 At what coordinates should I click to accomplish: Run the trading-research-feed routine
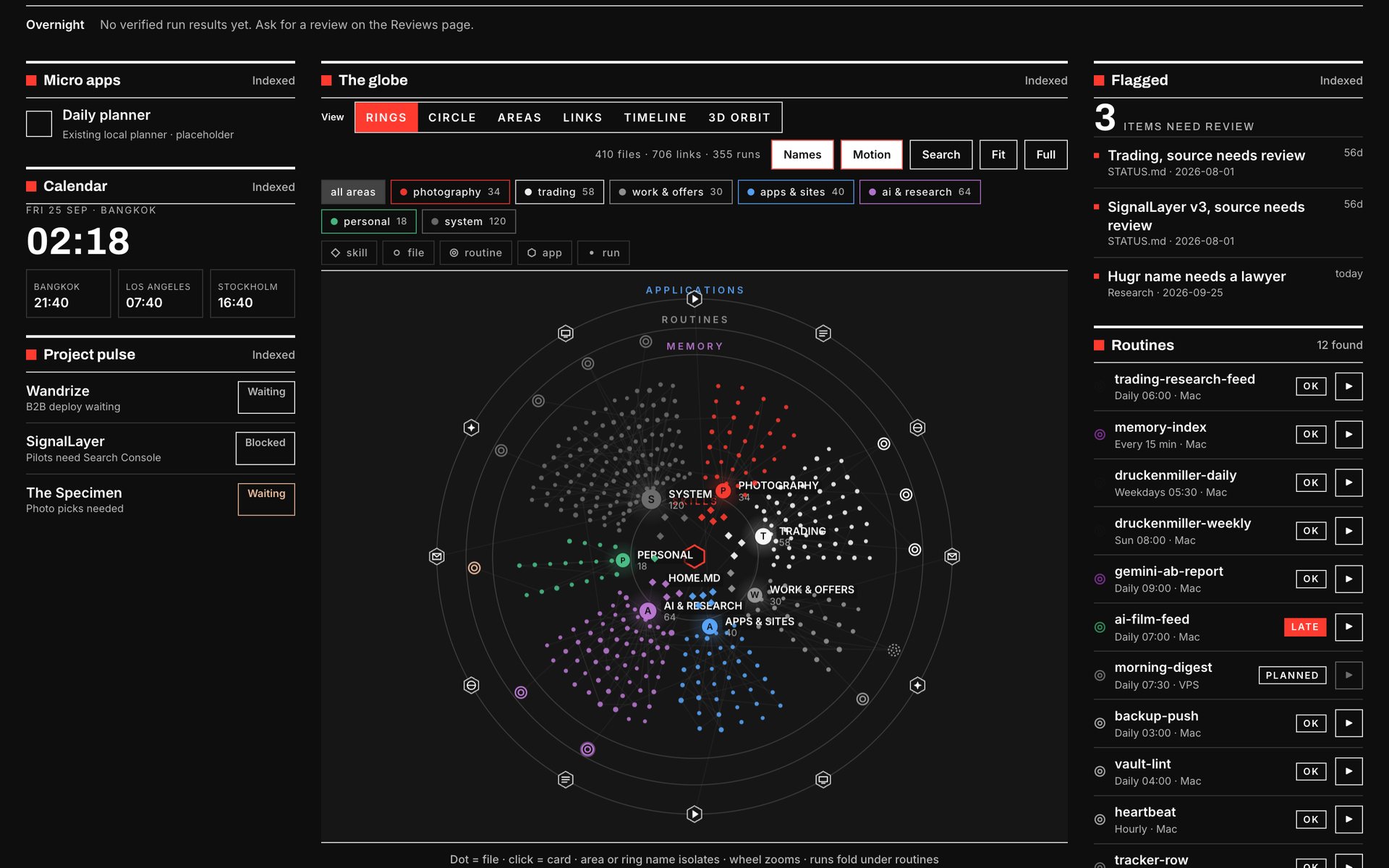pos(1348,386)
